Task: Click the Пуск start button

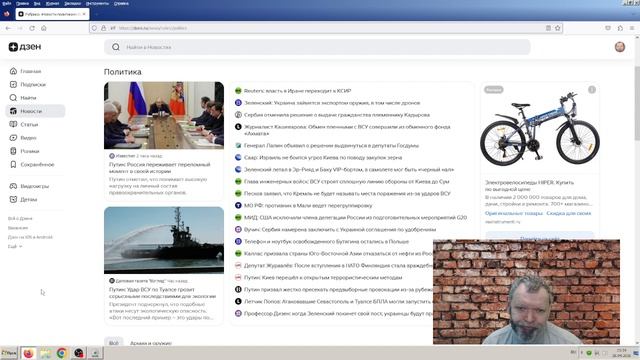Action: (x=9, y=353)
